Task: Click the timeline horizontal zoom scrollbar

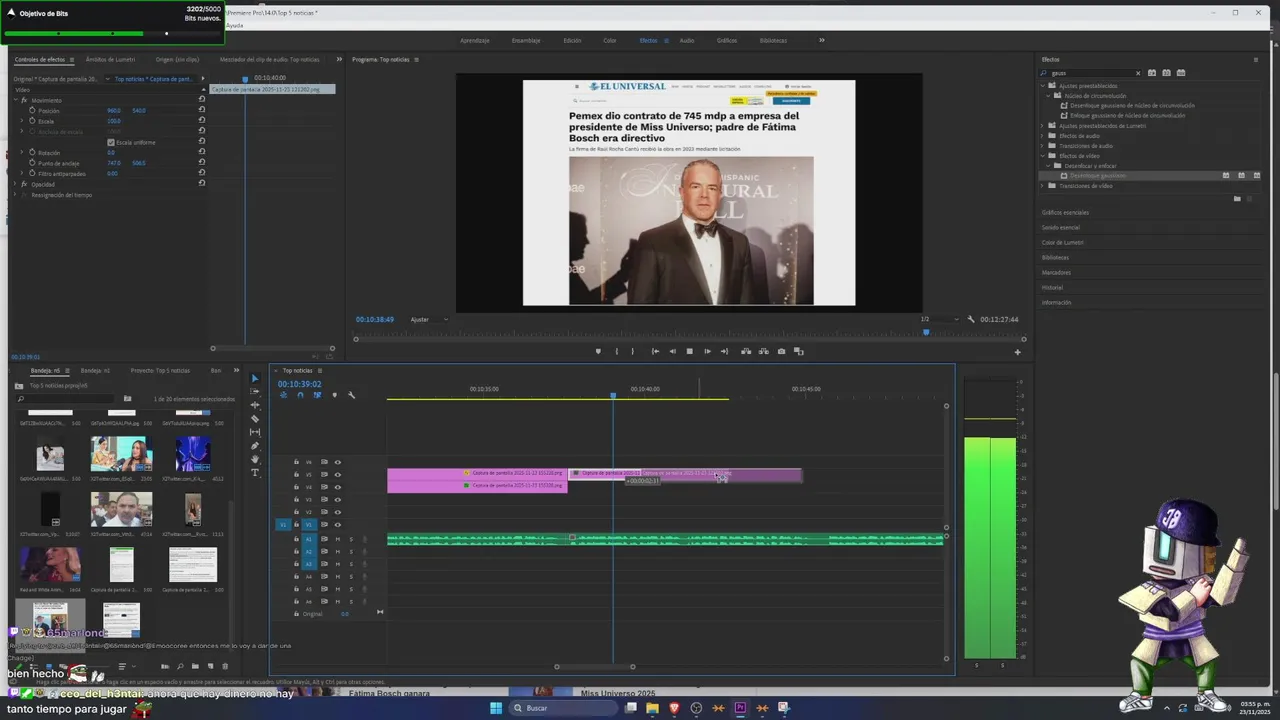Action: (x=594, y=667)
